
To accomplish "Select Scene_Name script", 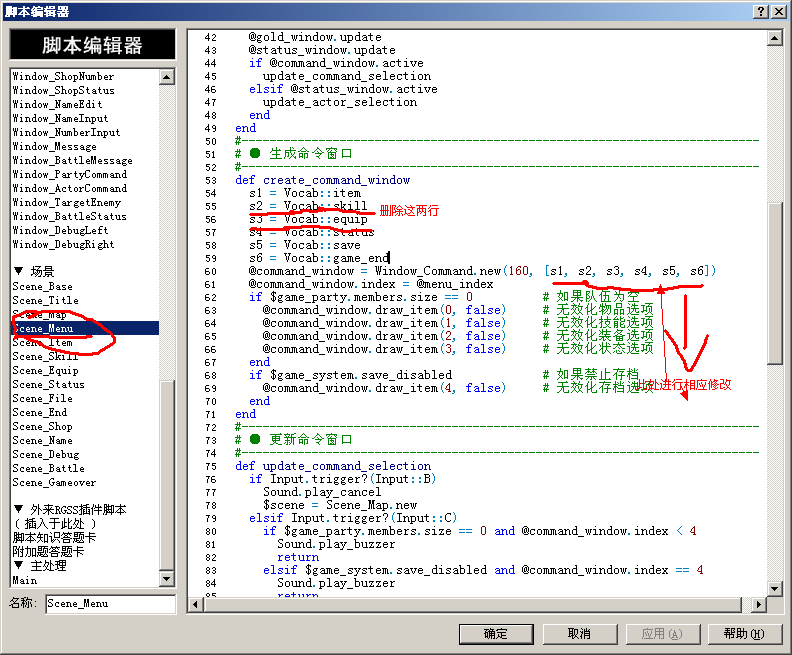I will (42, 440).
